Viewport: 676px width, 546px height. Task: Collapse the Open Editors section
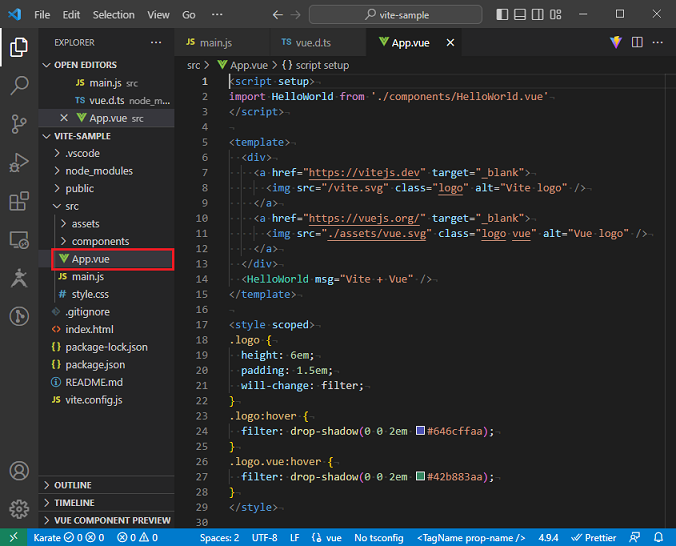pyautogui.click(x=47, y=65)
